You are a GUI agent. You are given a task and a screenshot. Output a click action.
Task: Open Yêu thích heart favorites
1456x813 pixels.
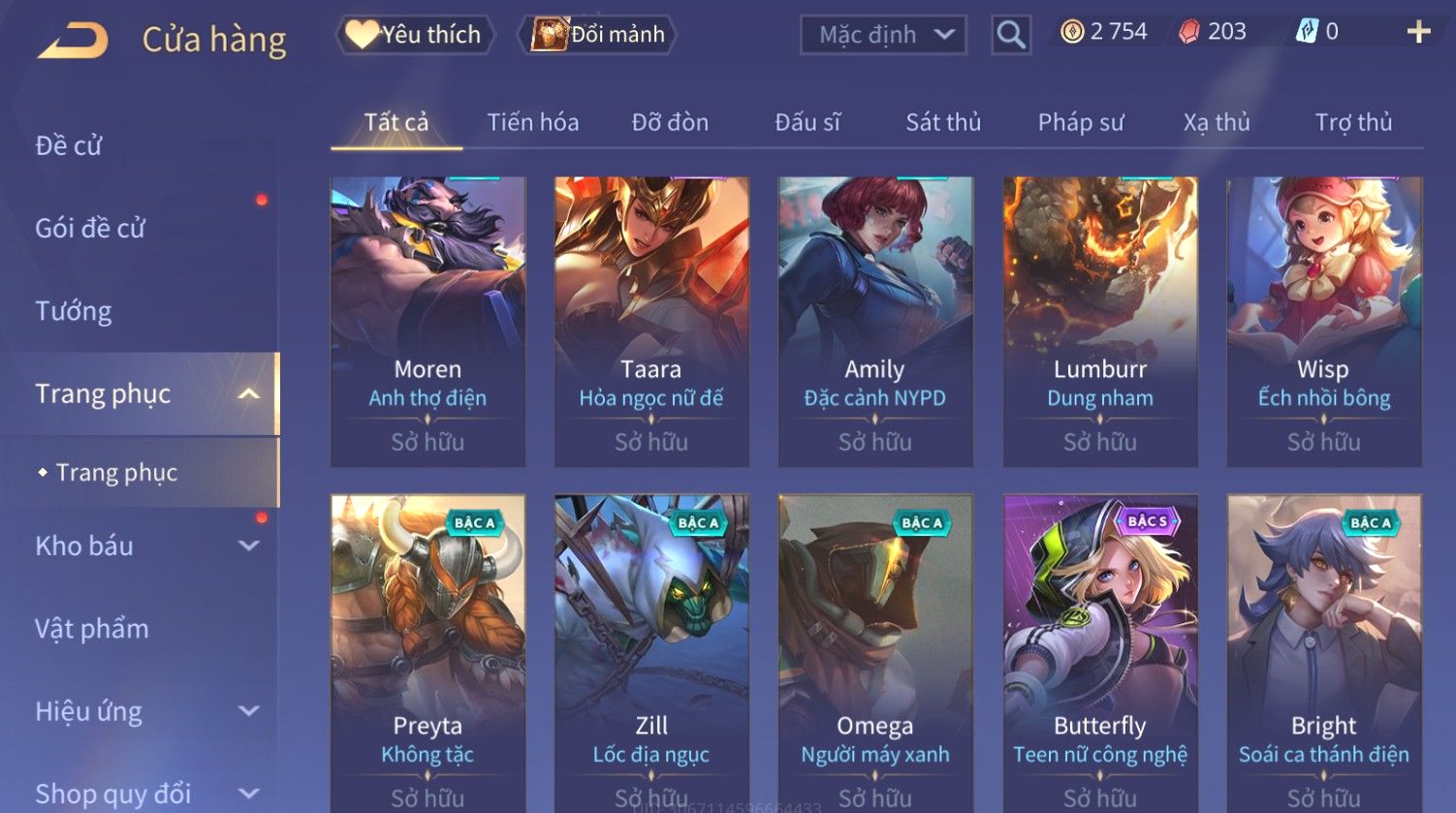tap(415, 35)
